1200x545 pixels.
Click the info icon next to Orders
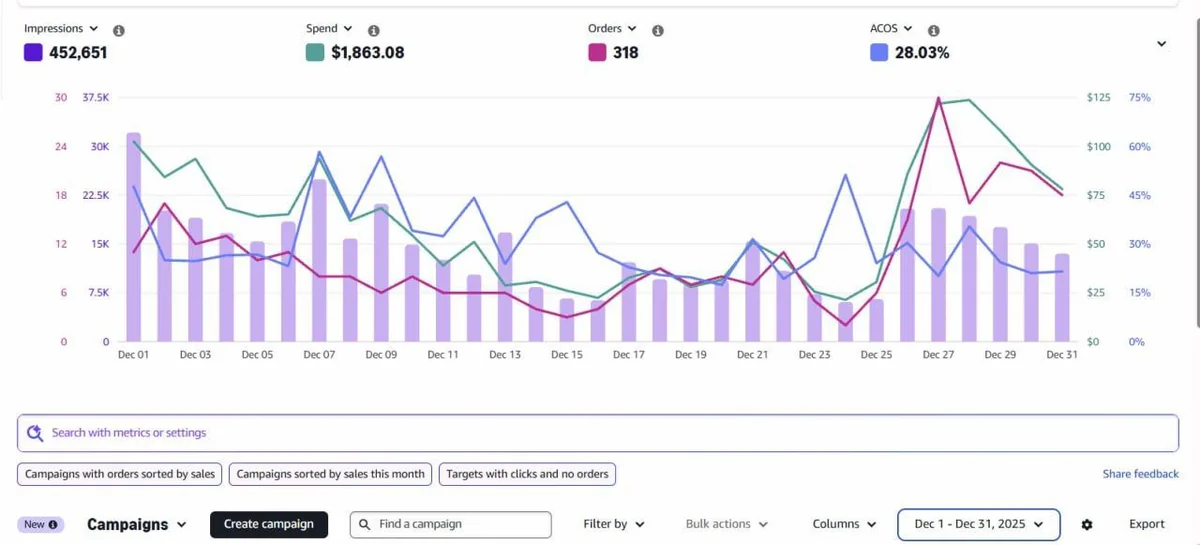658,31
